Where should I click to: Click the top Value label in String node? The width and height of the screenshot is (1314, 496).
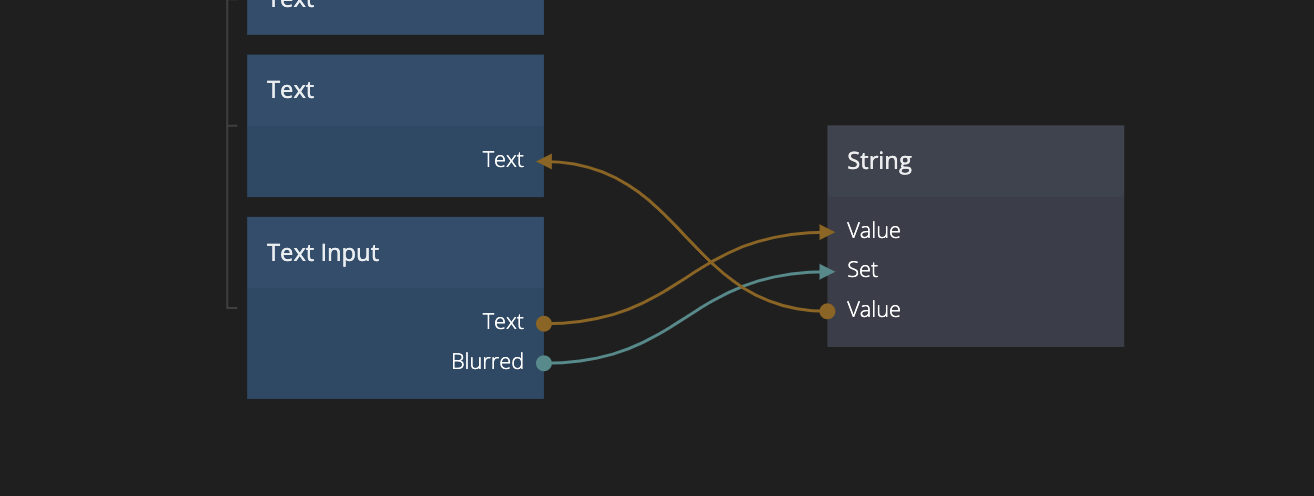pos(873,231)
